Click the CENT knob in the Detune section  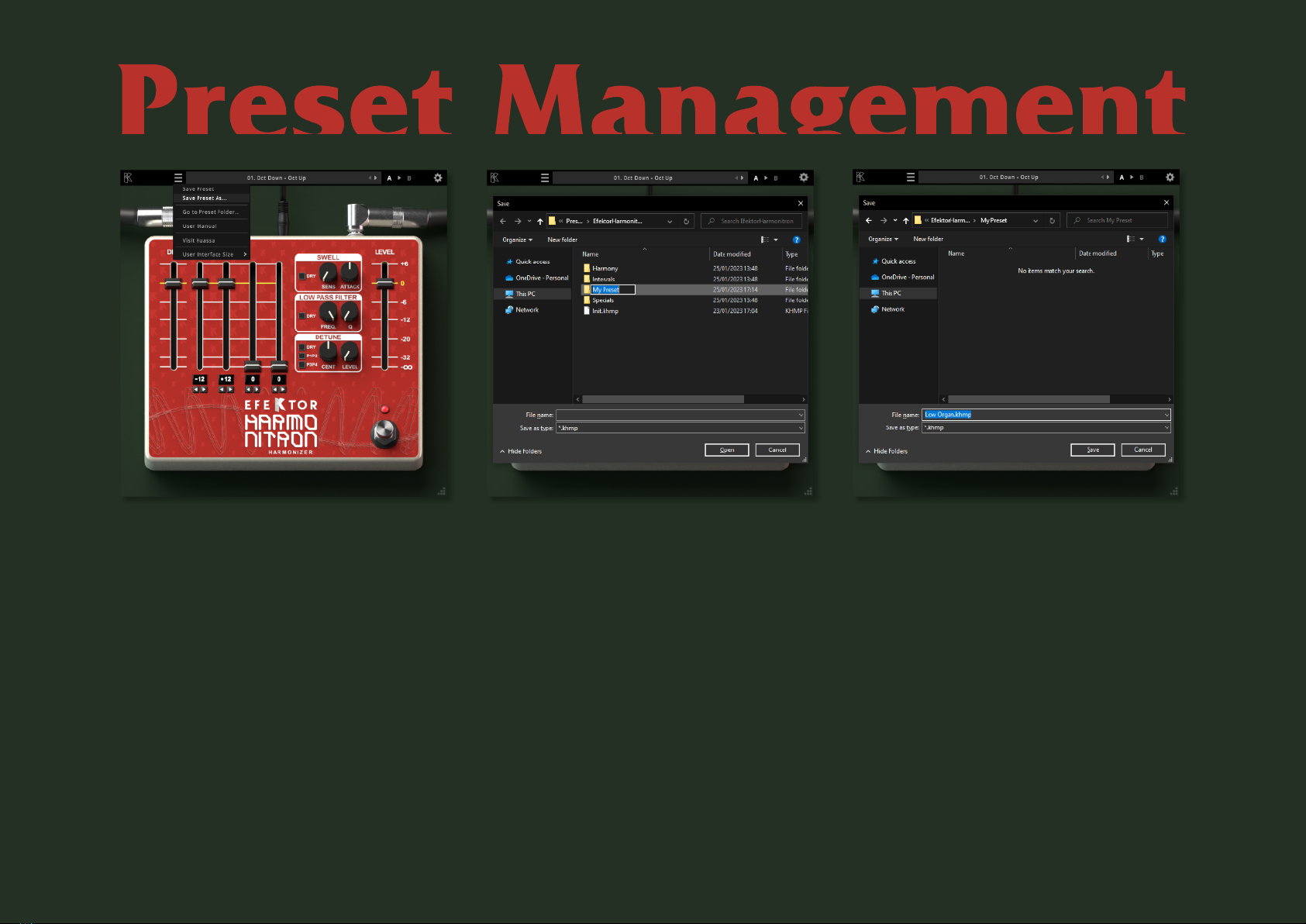[x=329, y=353]
